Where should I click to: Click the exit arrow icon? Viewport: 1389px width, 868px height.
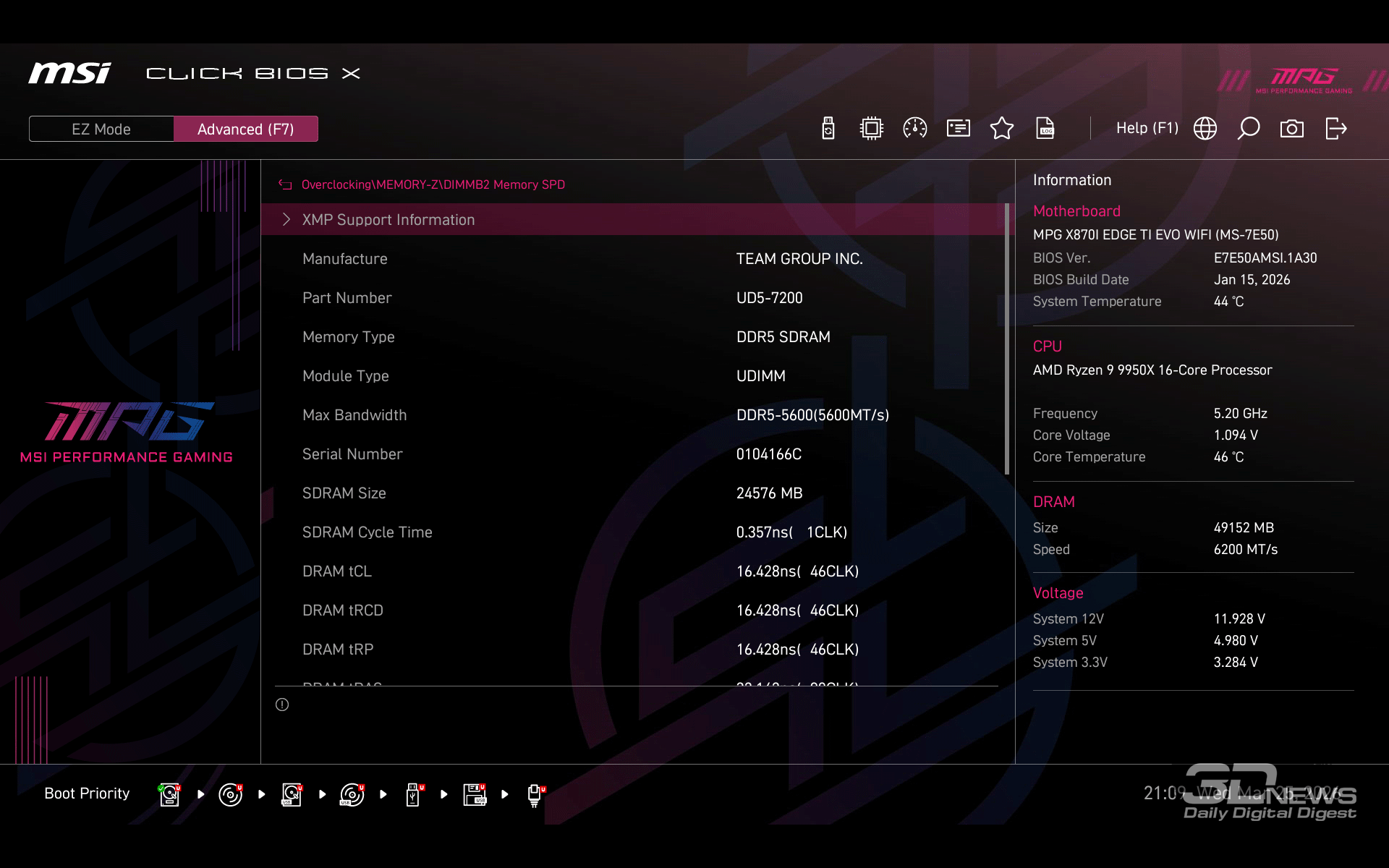tap(1335, 129)
